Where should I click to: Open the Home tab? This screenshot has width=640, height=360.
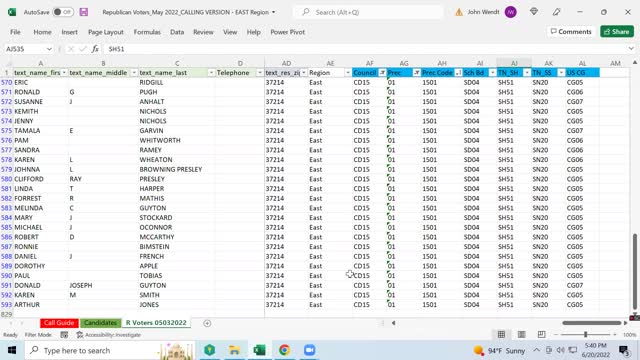pyautogui.click(x=42, y=32)
